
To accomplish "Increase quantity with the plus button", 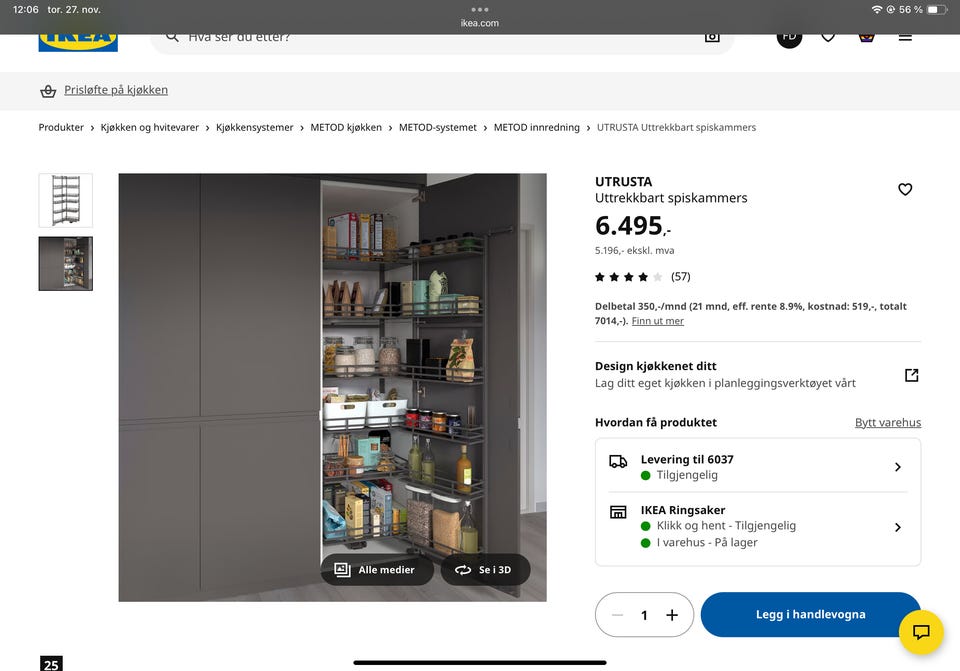I will coord(672,615).
